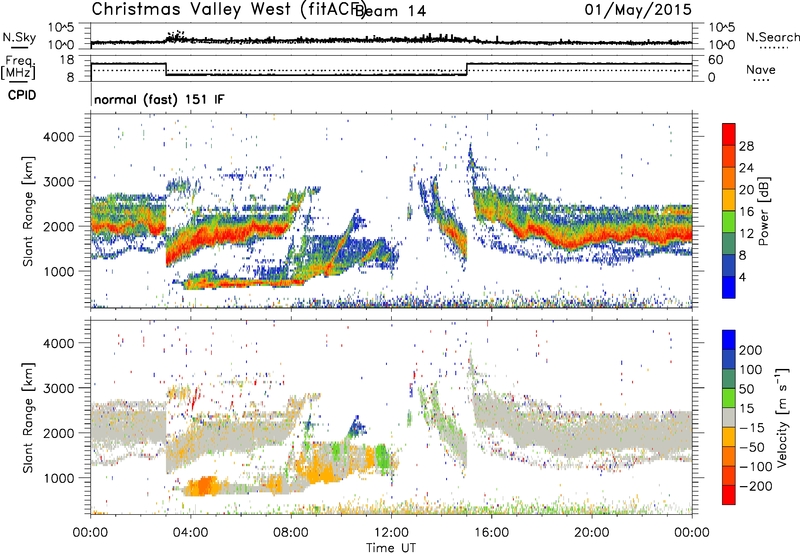Click the '28' tick on Power colorbar
This screenshot has width=800, height=554.
coord(746,146)
